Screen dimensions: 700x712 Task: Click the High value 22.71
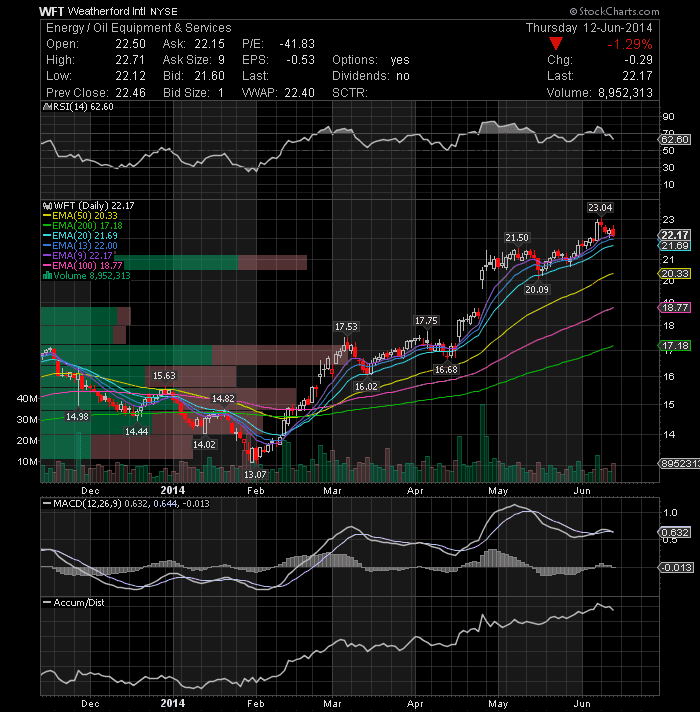coord(130,60)
